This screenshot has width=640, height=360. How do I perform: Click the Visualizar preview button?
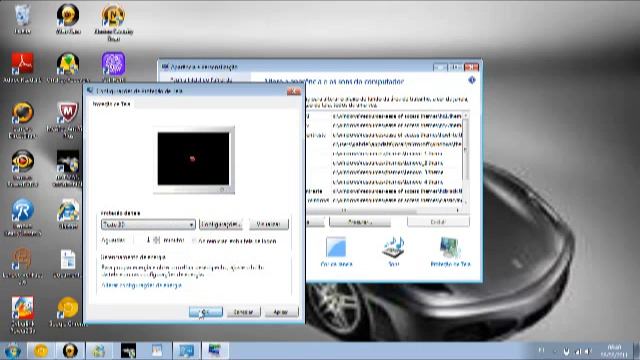point(269,224)
